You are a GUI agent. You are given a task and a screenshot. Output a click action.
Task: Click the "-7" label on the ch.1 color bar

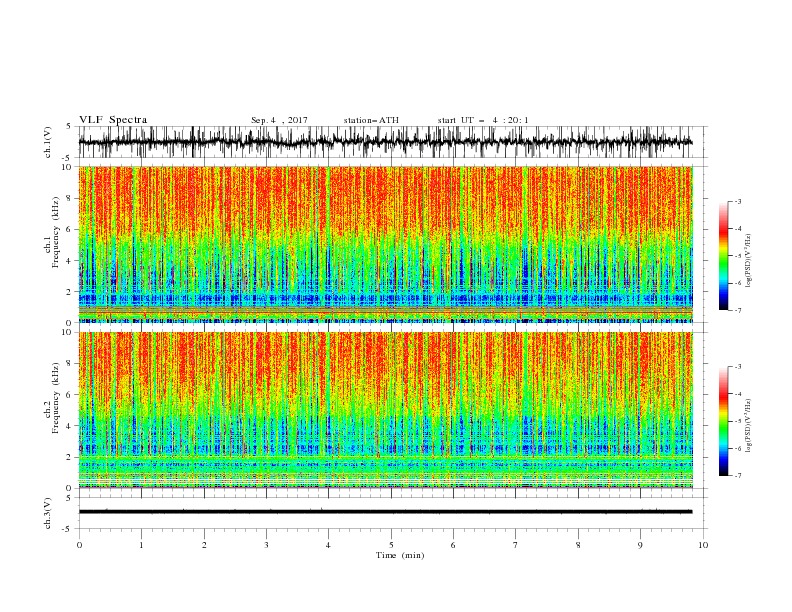click(737, 310)
